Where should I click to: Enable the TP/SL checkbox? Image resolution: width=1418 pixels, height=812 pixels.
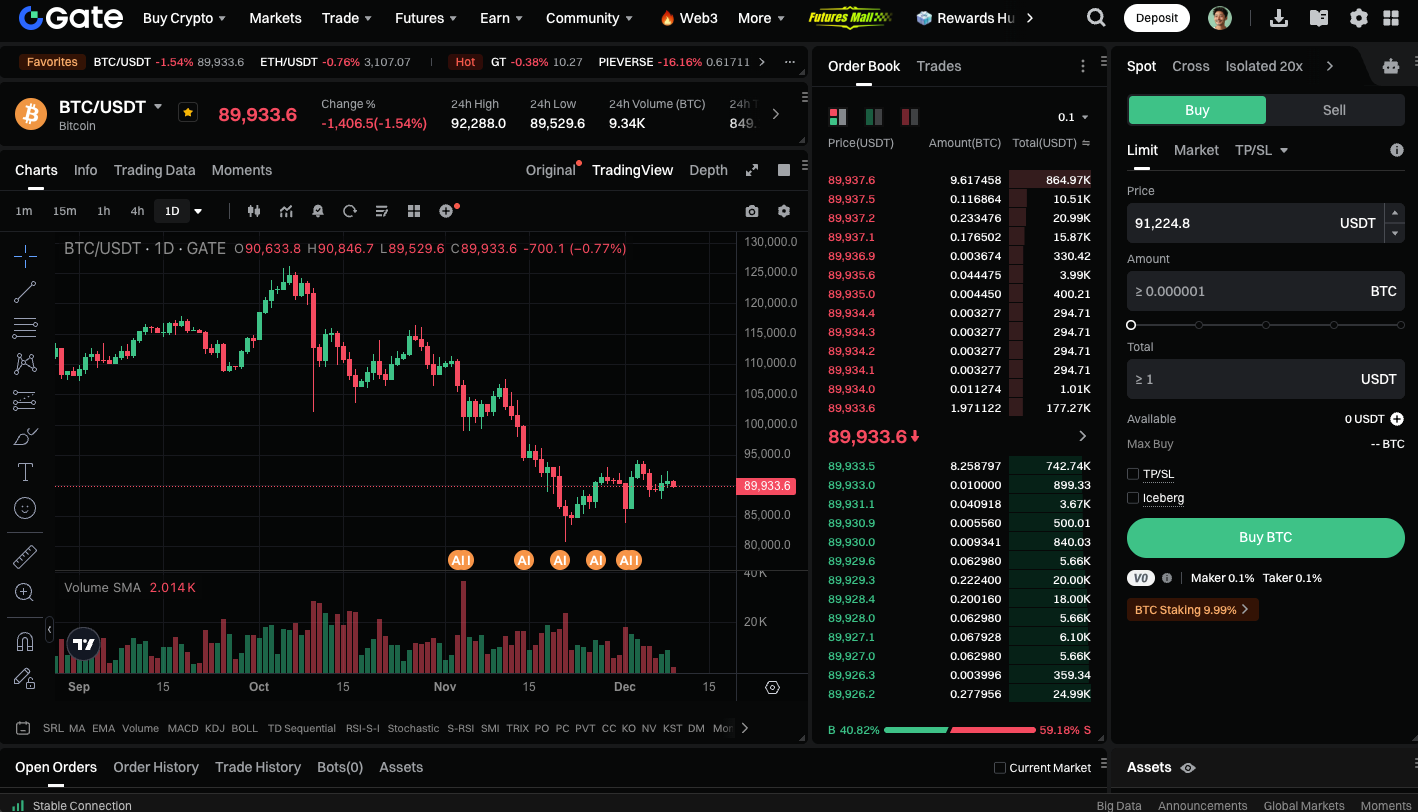[x=1133, y=474]
